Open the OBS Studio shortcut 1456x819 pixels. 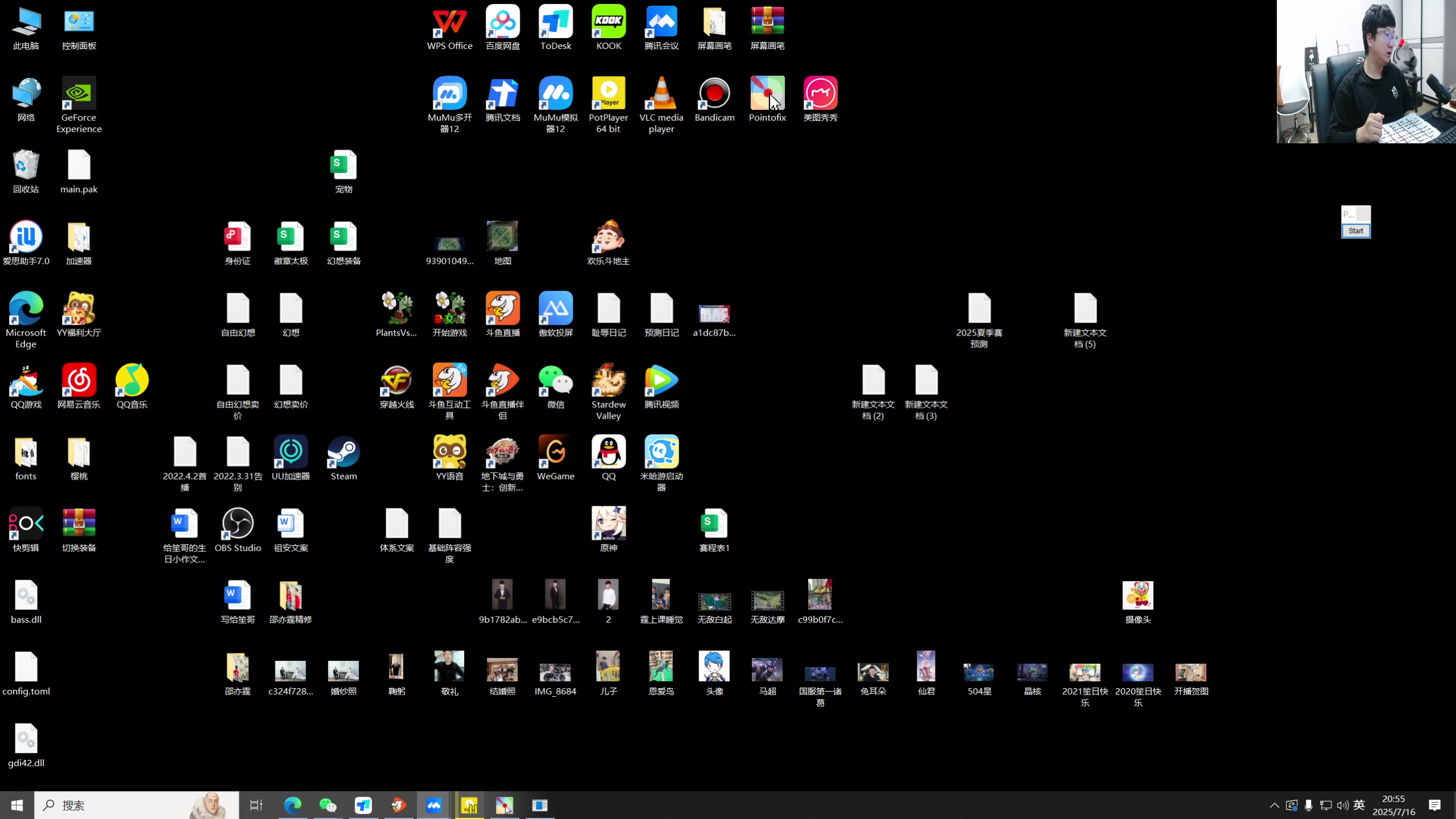238,530
